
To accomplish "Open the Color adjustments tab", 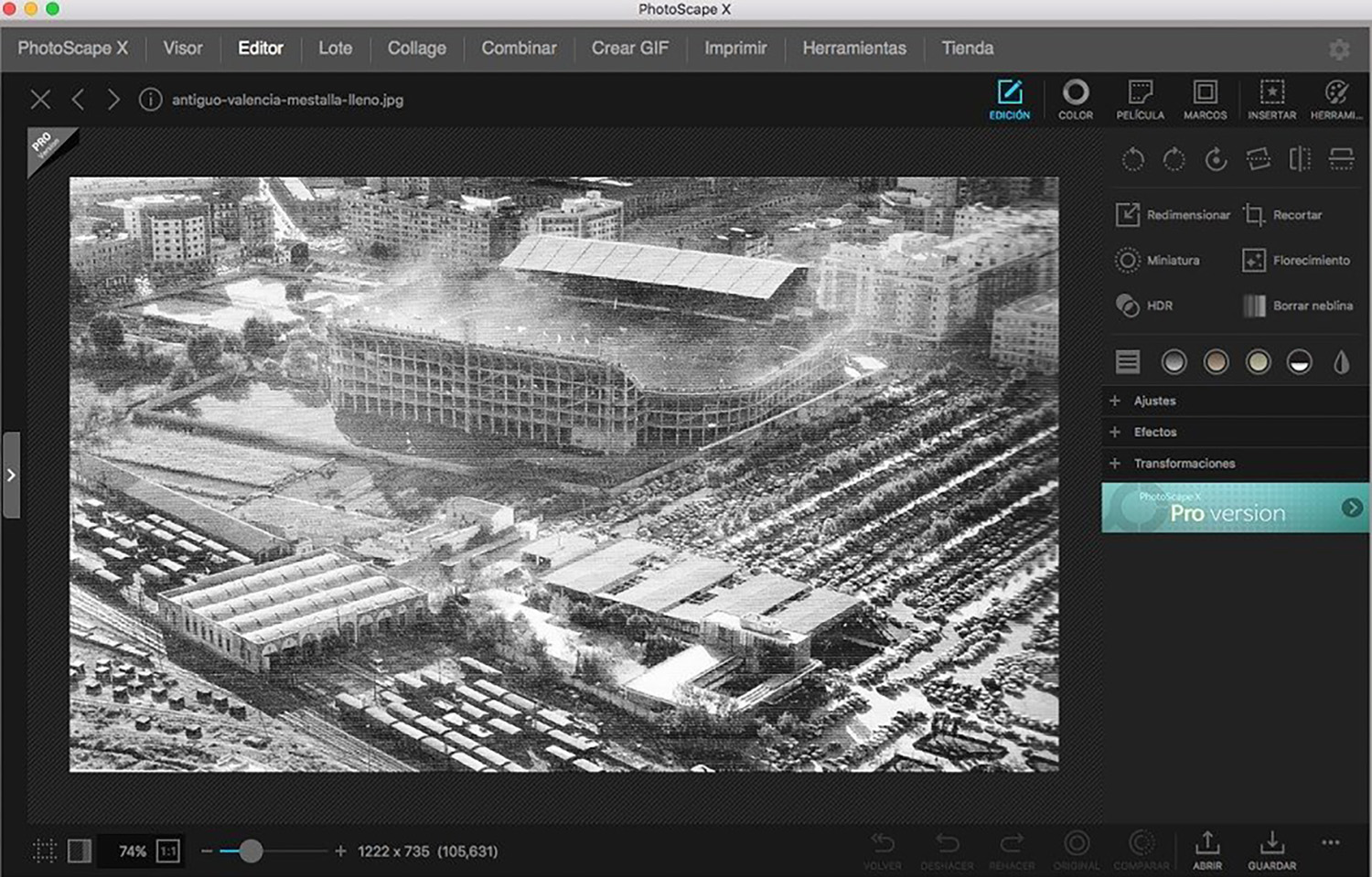I will pyautogui.click(x=1076, y=100).
